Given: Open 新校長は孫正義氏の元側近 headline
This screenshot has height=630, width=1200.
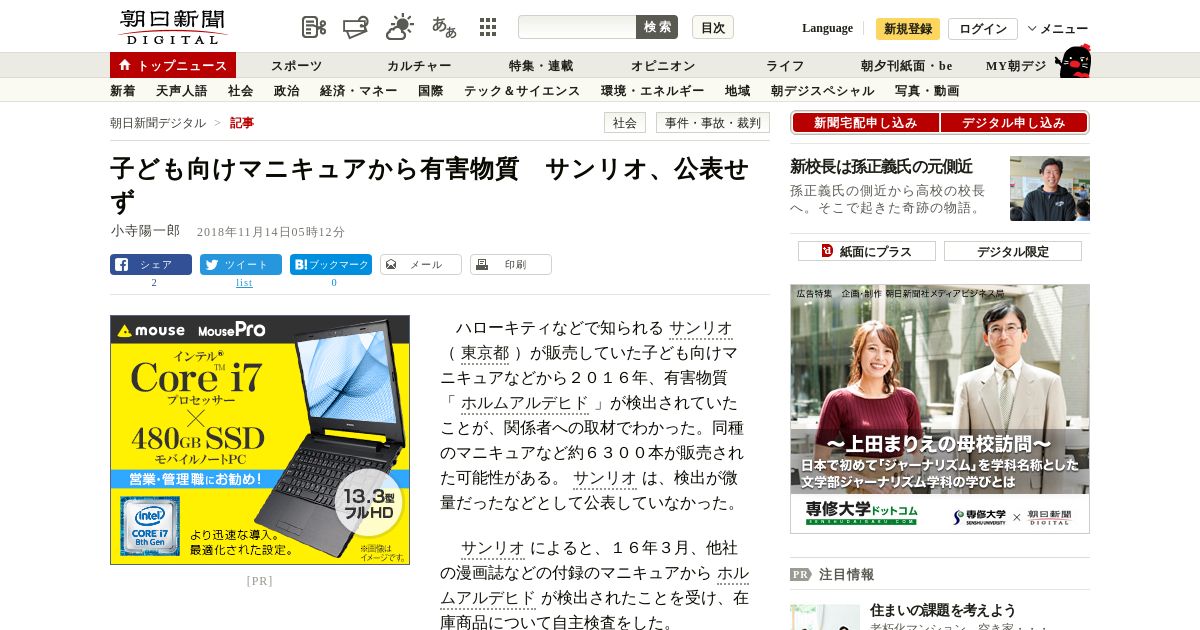Looking at the screenshot, I should tap(881, 166).
